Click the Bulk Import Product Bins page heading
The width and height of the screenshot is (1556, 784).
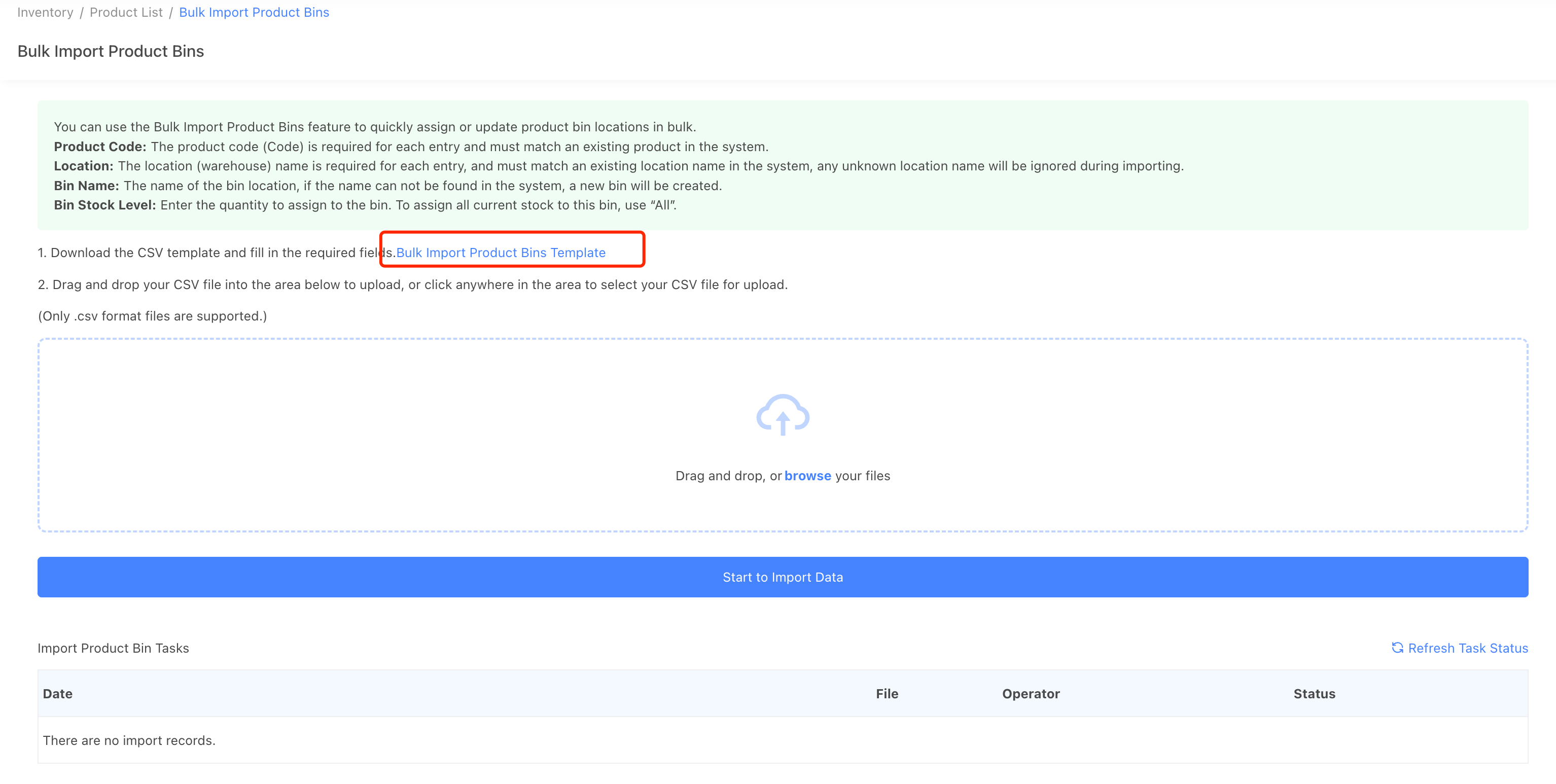coord(111,51)
